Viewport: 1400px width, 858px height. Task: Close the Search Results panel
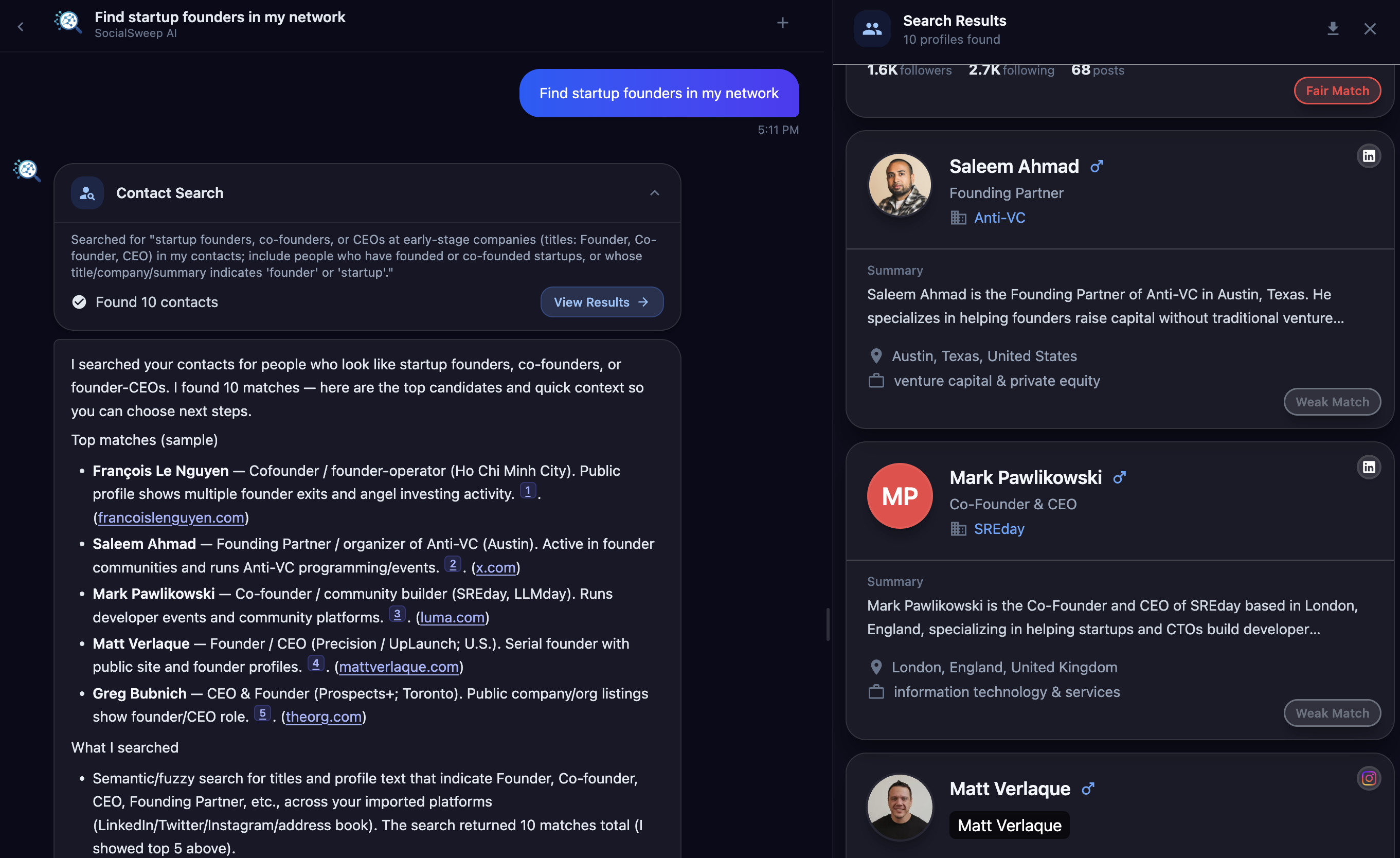pos(1370,28)
